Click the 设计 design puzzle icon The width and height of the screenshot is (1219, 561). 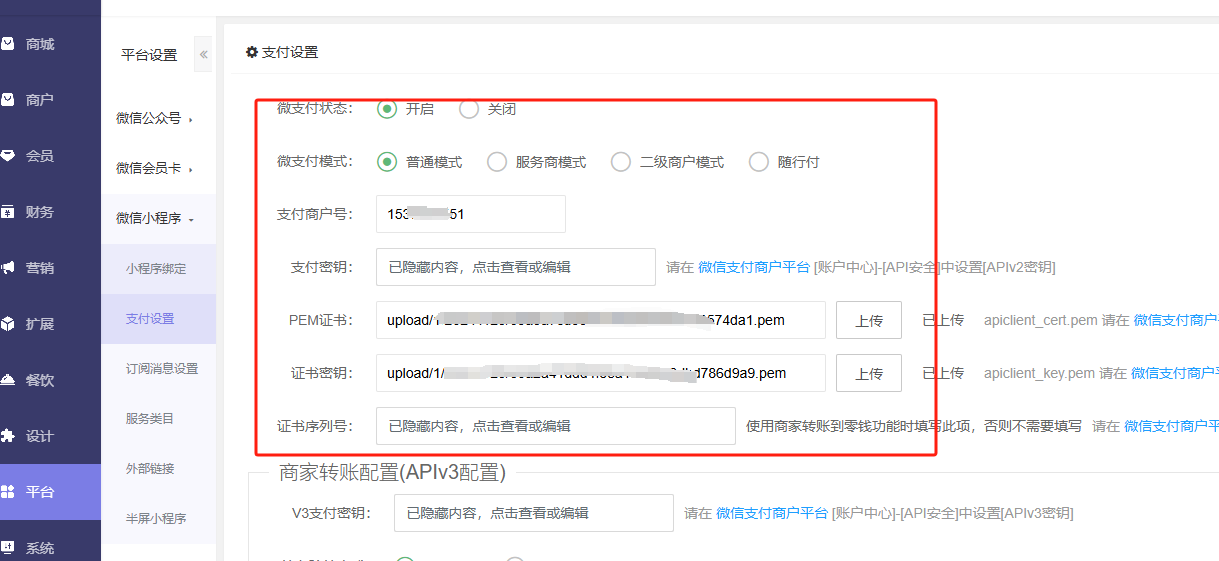tap(8, 436)
